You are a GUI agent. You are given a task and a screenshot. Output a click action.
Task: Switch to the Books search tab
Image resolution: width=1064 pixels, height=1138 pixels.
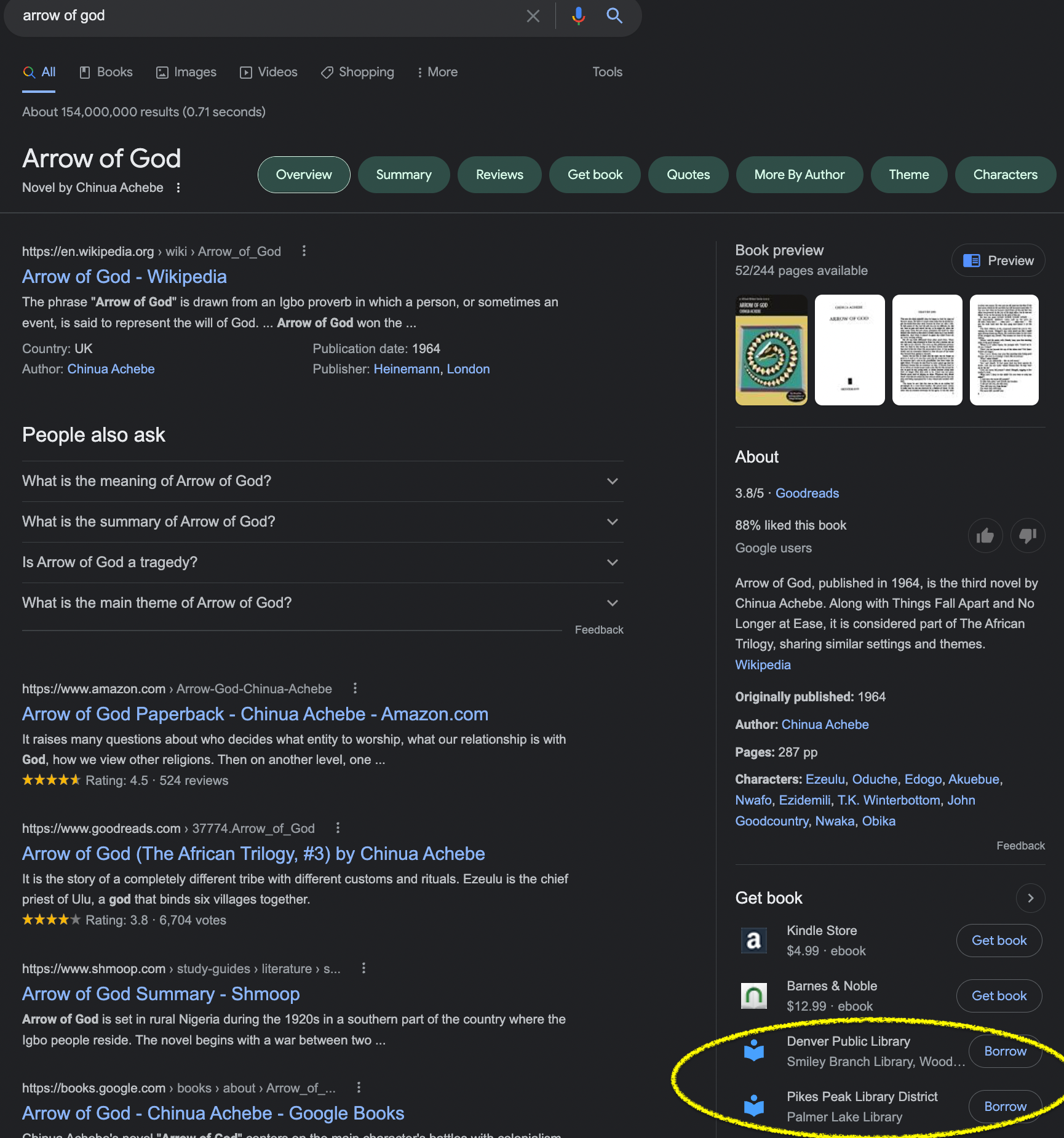click(x=106, y=72)
